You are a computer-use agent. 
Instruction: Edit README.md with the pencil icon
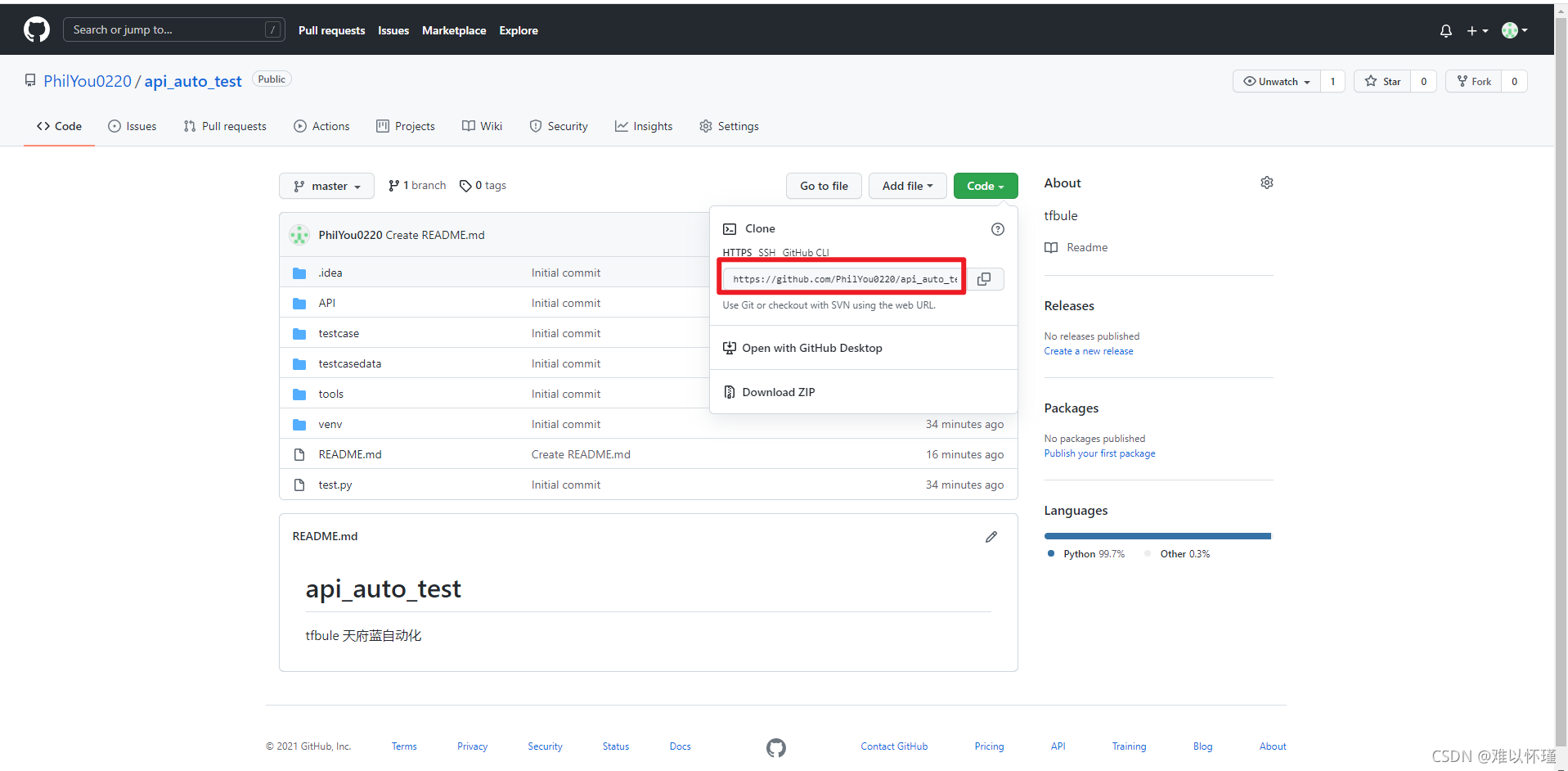pyautogui.click(x=991, y=537)
